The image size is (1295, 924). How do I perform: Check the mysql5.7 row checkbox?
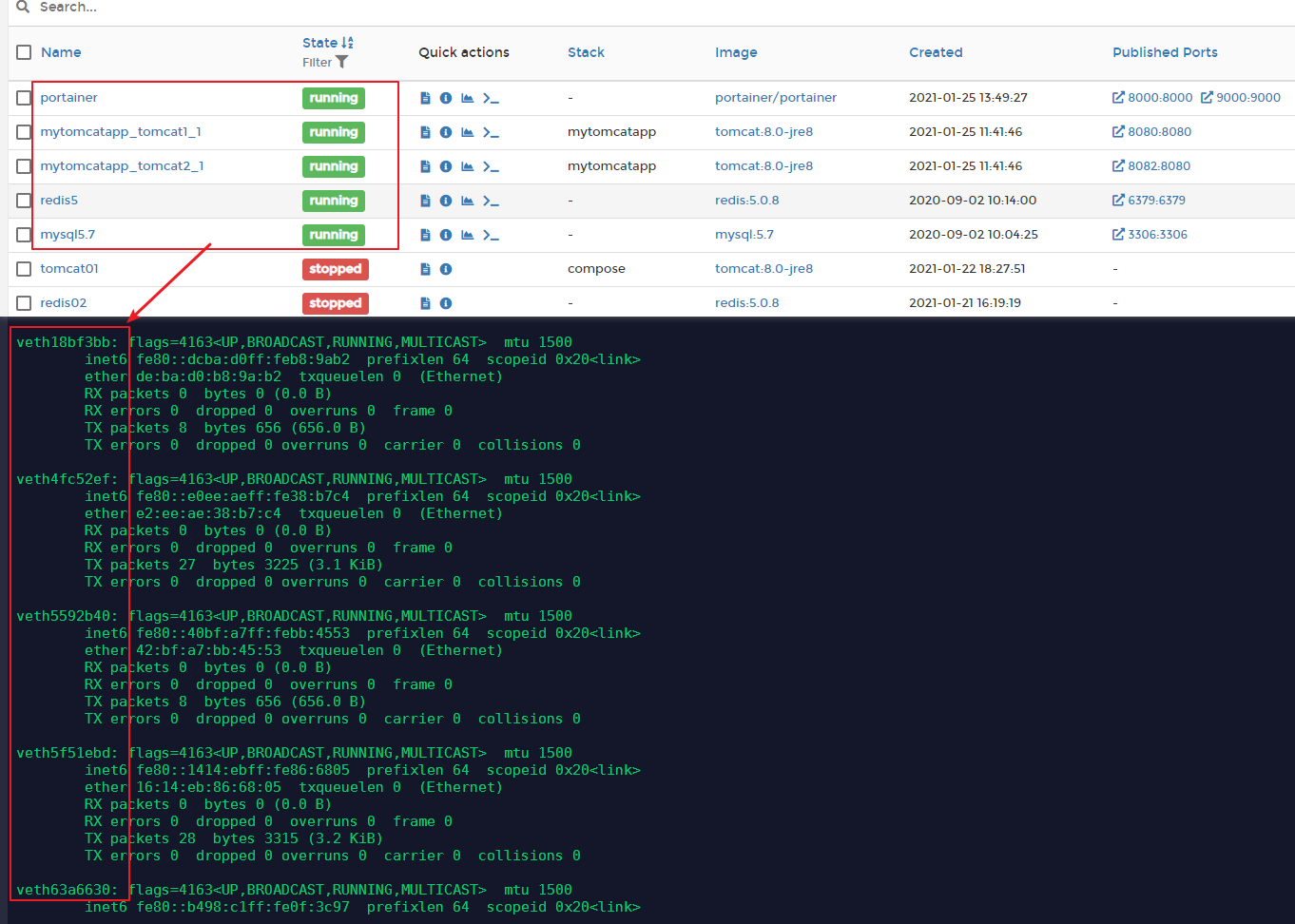24,235
